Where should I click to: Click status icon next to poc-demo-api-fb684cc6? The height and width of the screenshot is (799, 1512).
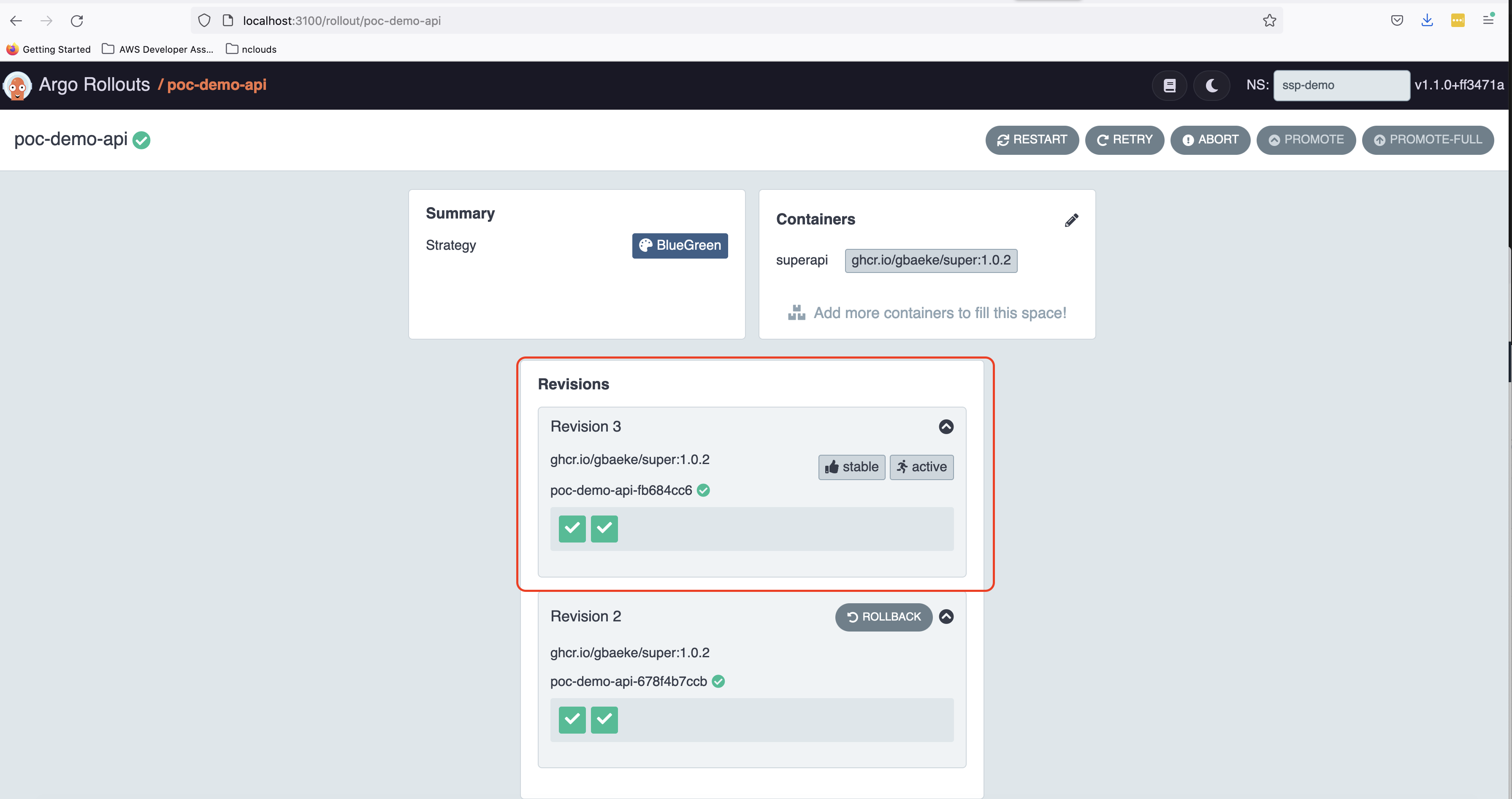pos(703,491)
